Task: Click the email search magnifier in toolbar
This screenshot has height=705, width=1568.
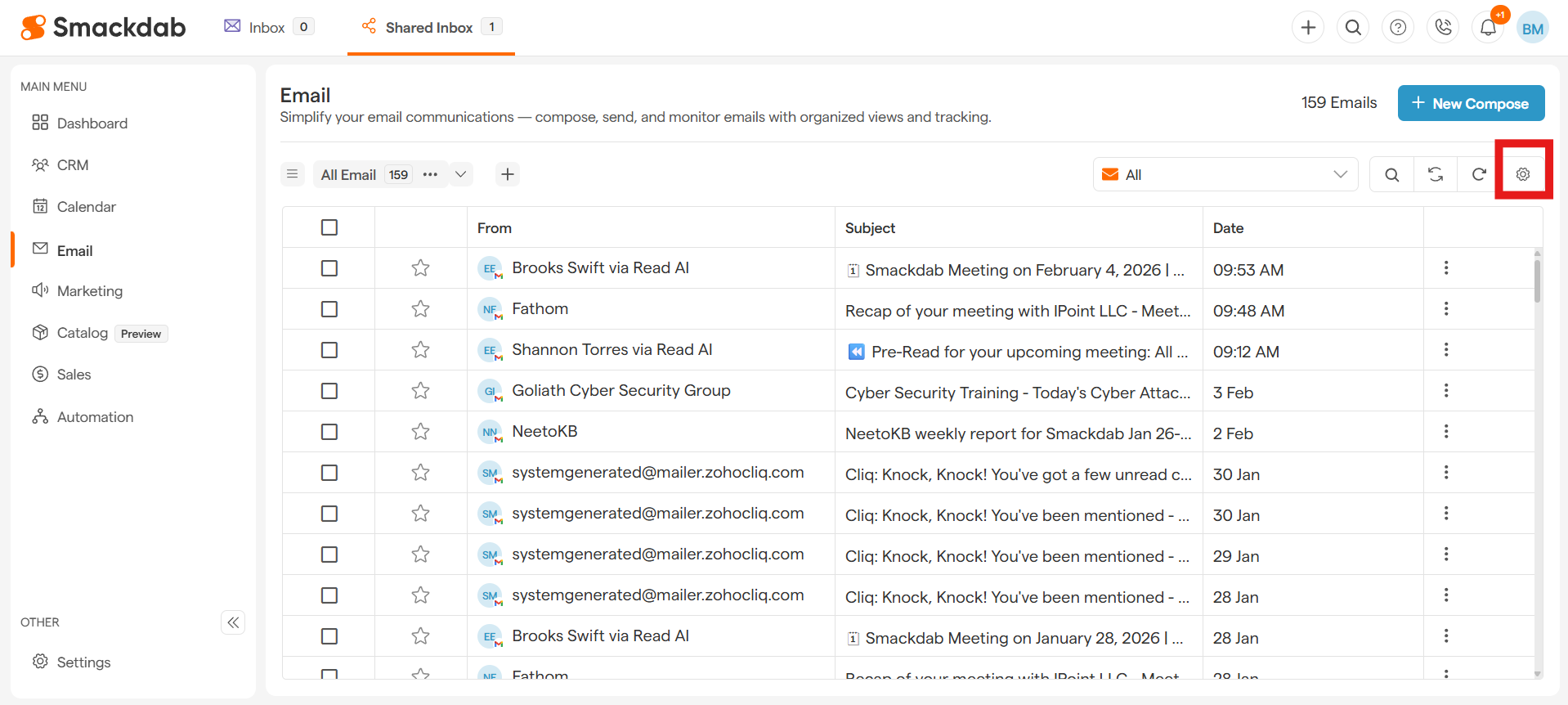Action: (1391, 174)
